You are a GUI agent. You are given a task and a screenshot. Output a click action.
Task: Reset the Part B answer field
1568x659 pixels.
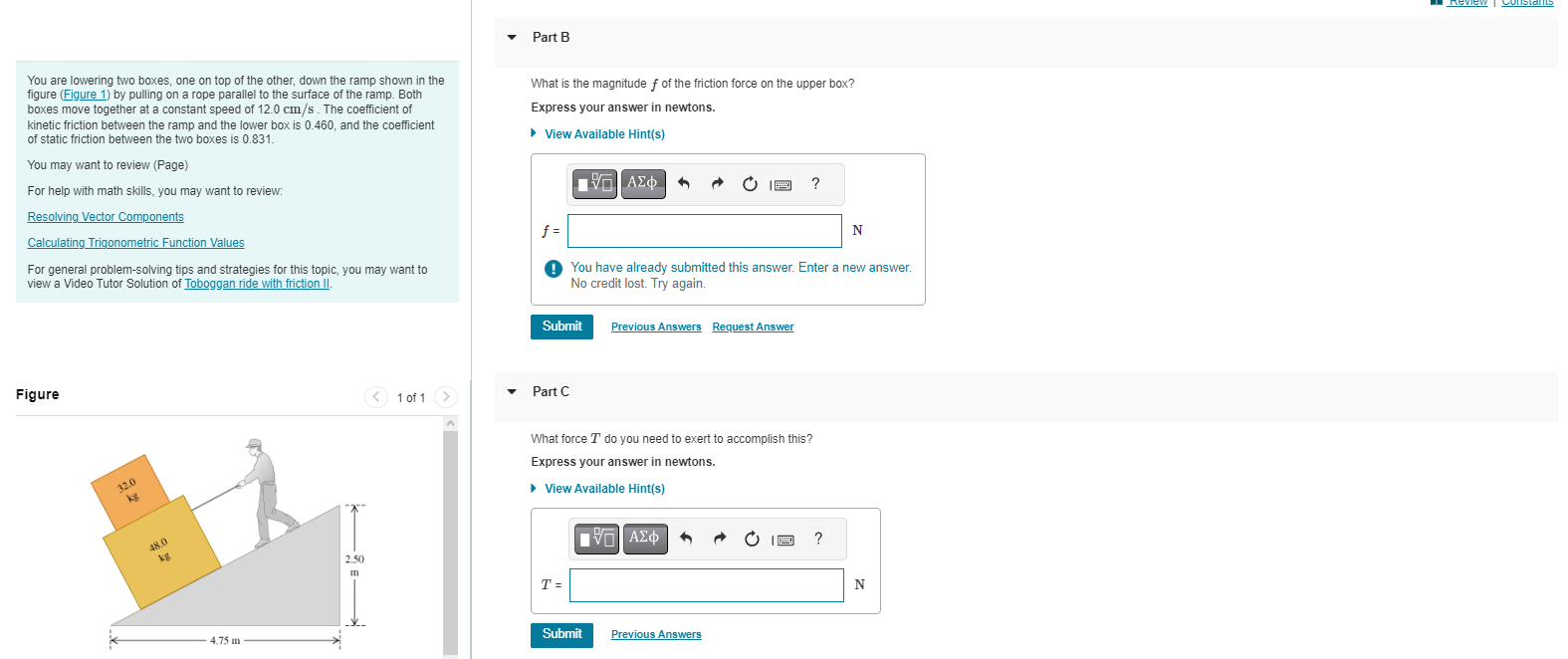(750, 184)
